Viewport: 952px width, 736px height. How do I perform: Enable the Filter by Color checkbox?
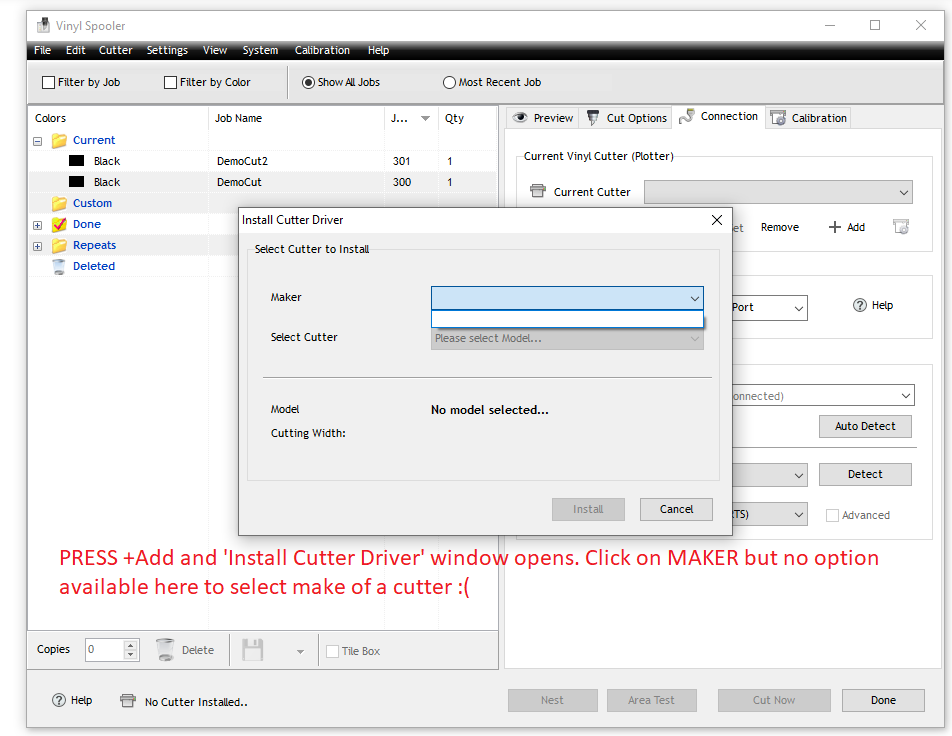click(171, 83)
